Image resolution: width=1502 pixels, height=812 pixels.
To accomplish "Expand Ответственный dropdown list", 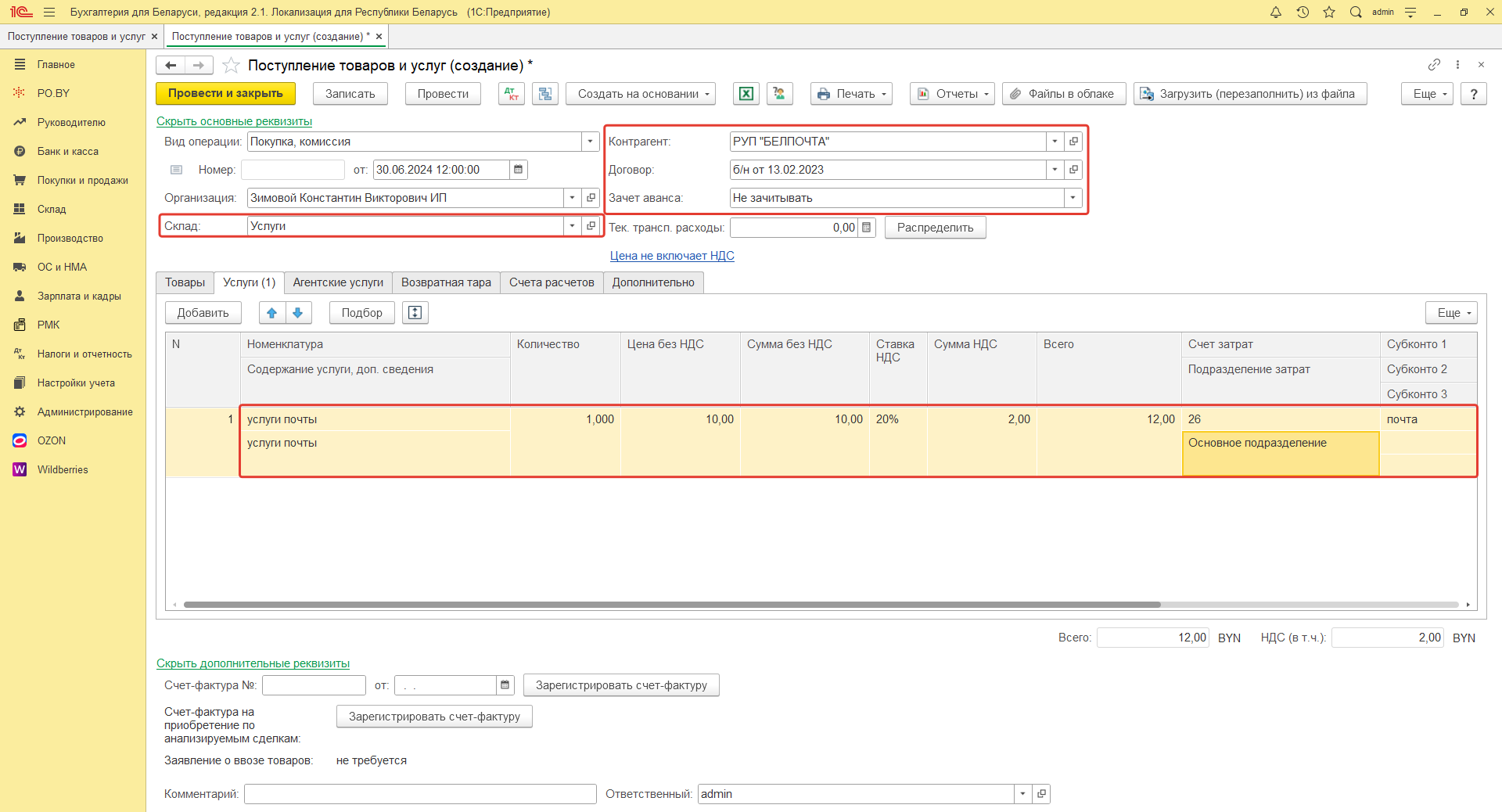I will 1023,794.
